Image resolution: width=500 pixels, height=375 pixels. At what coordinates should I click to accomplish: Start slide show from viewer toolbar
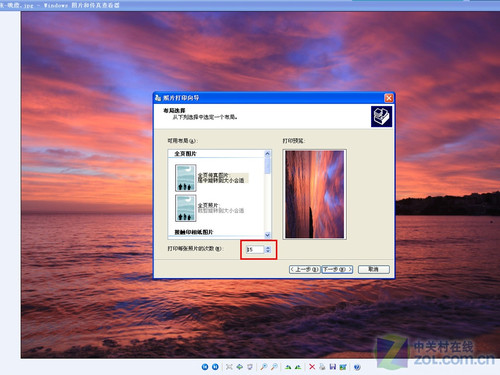250,367
